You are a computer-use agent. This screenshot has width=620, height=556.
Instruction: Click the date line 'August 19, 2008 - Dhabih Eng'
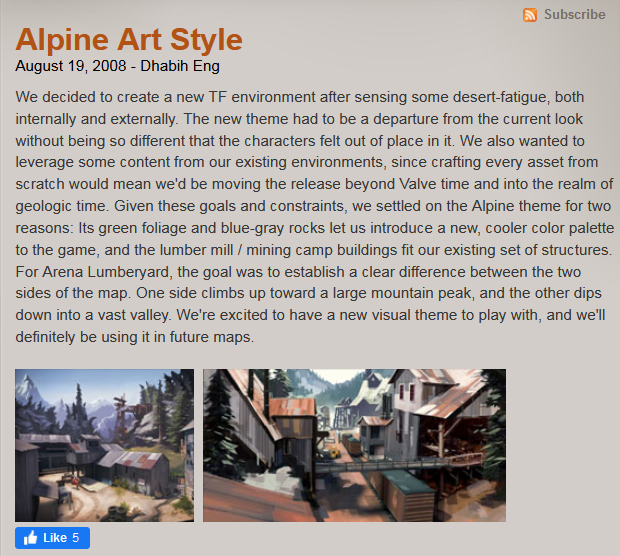click(117, 66)
